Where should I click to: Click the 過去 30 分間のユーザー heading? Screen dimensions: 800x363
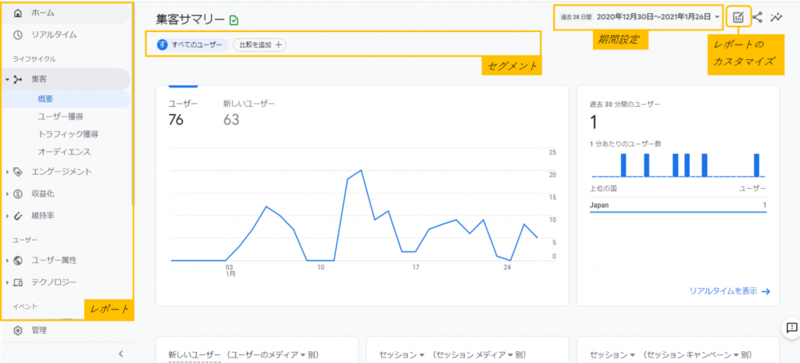click(x=624, y=105)
